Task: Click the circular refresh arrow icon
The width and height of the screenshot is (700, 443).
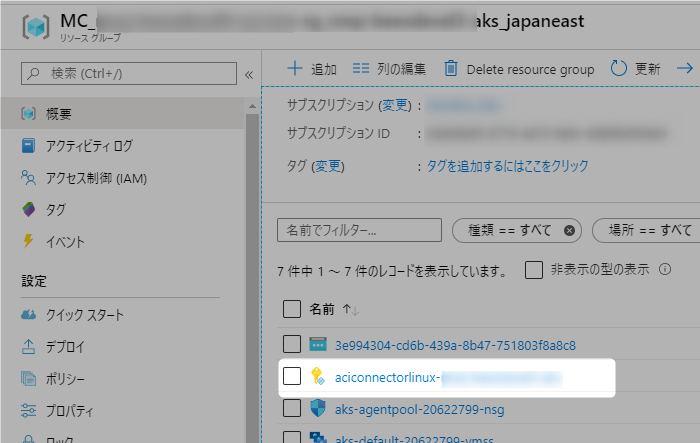Action: coord(619,68)
